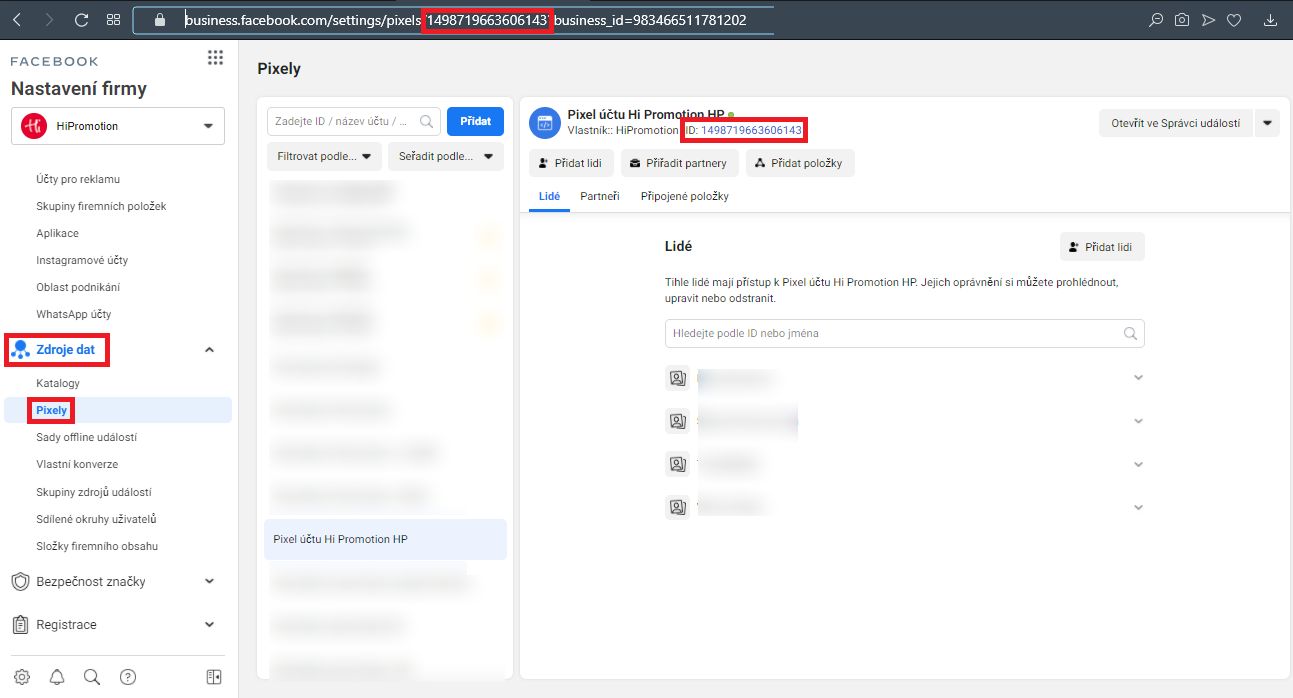Open Skupiny zdrojů událostí
This screenshot has height=698, width=1293.
coord(94,492)
